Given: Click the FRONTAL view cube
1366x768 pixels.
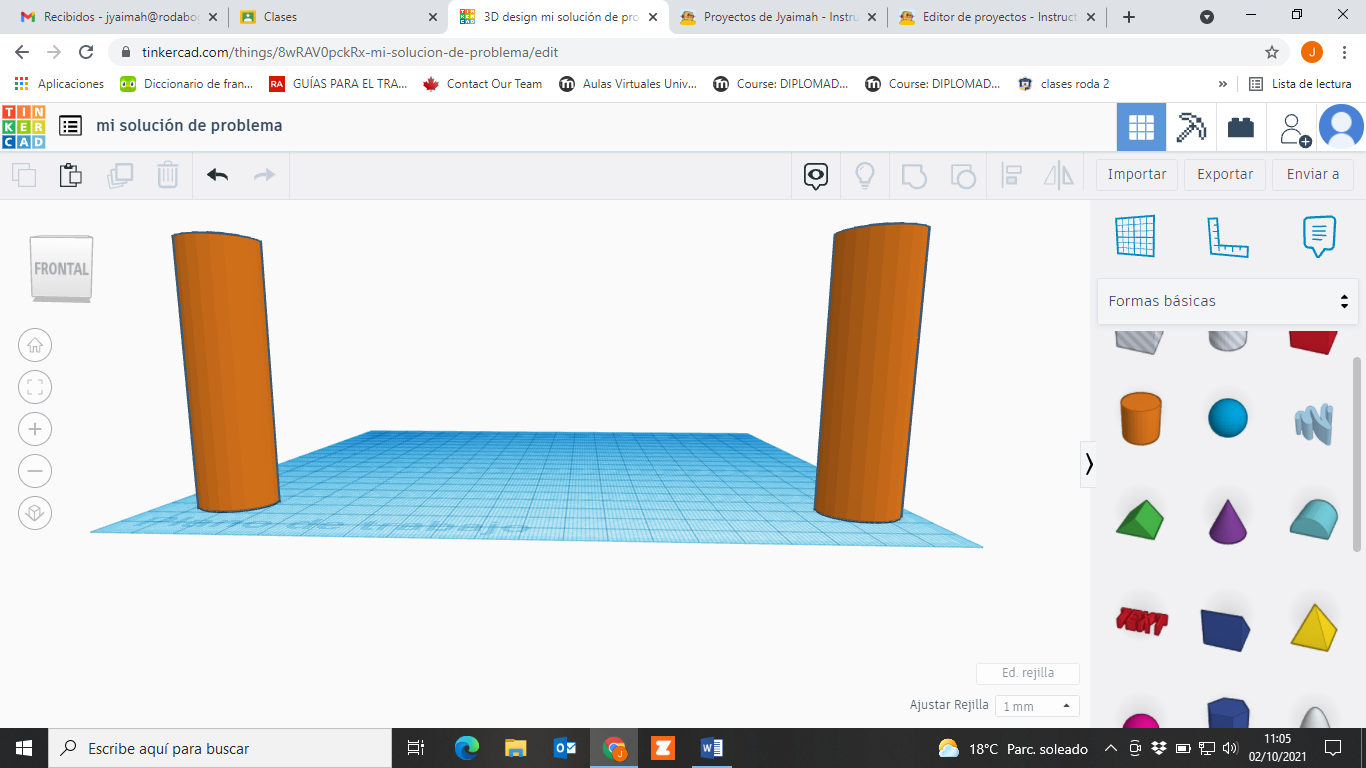Looking at the screenshot, I should pos(61,268).
